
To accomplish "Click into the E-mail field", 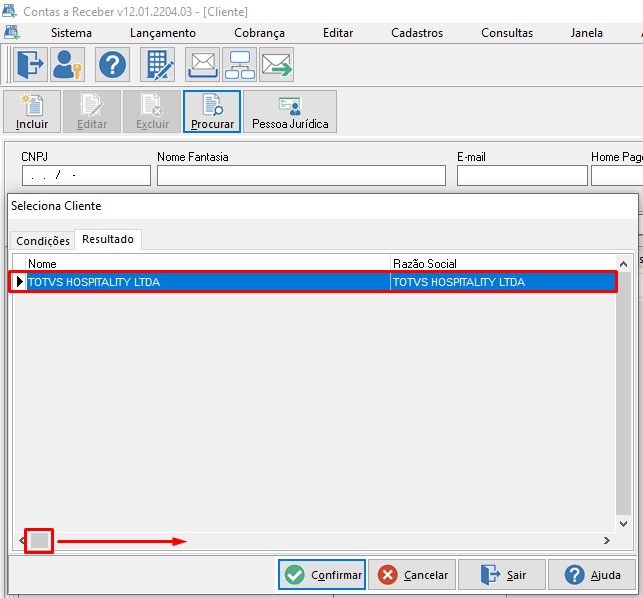I will [522, 176].
